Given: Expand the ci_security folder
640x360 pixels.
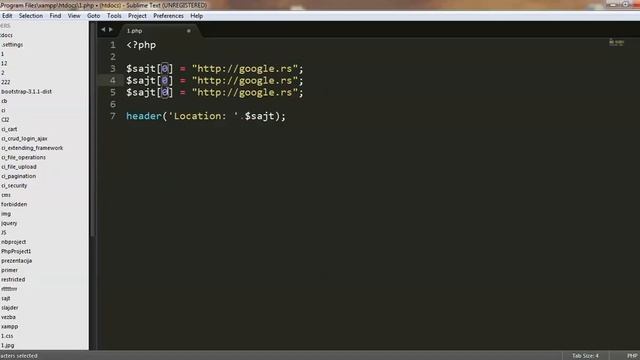Looking at the screenshot, I should (x=14, y=186).
